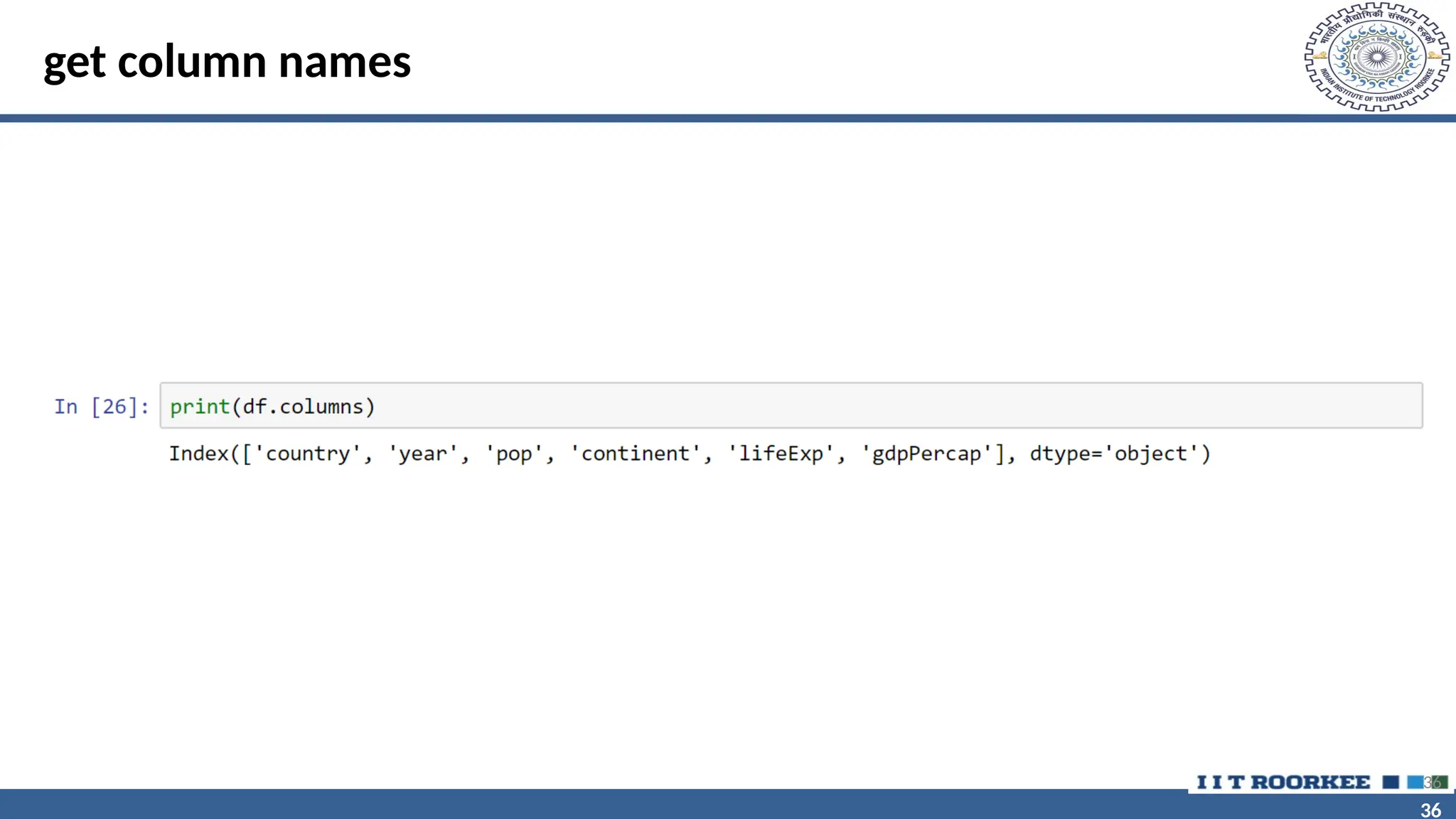The width and height of the screenshot is (1456, 819).
Task: Click slide number 36 in bottom corner
Action: 1430,810
